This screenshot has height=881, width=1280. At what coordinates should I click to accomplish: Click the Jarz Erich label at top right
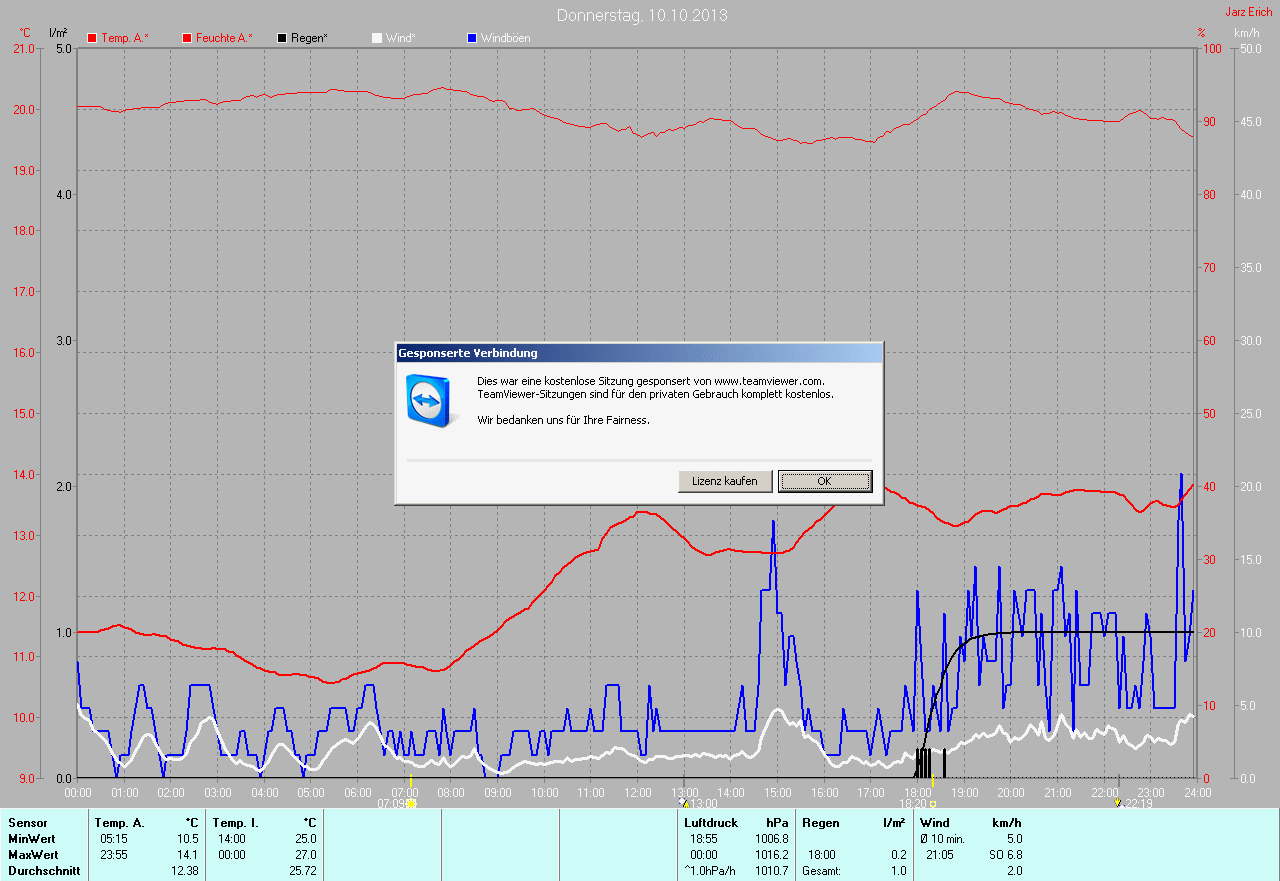coord(1248,12)
